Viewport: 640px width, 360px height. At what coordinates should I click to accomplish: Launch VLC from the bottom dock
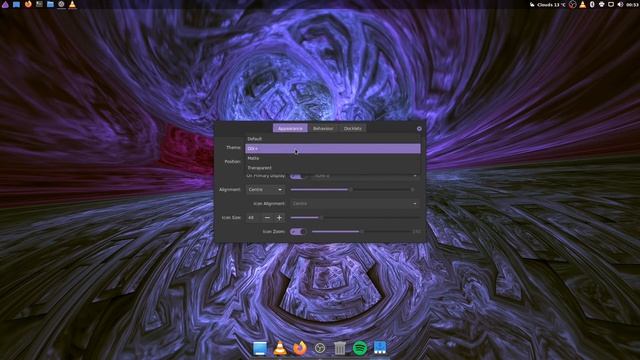(x=280, y=348)
